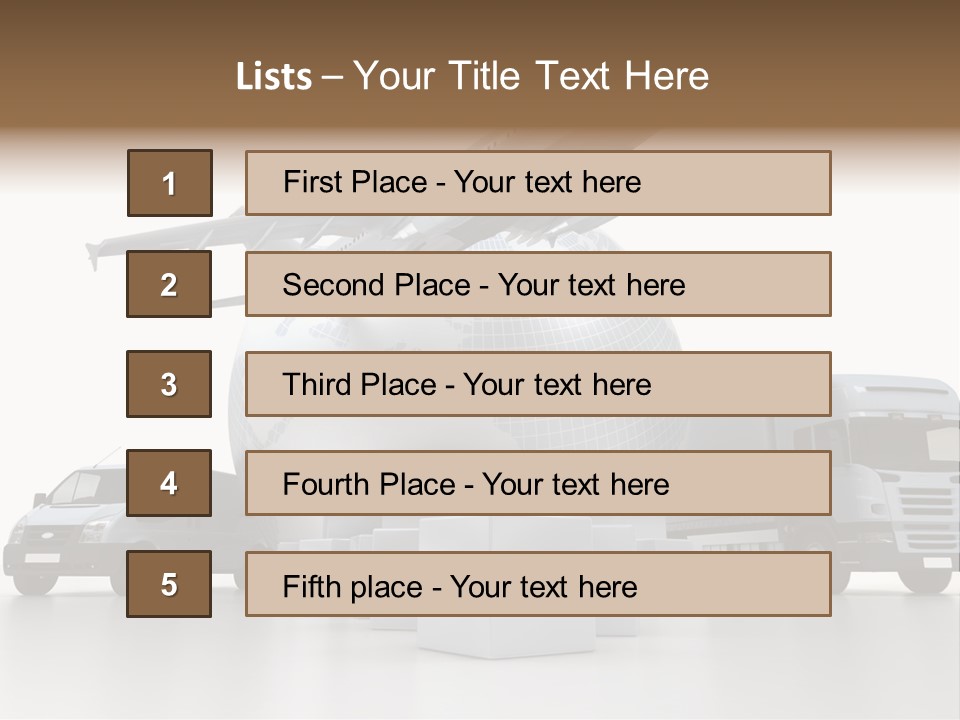The image size is (960, 720).
Task: Select the "Your Title Text Here" title text
Action: click(531, 77)
